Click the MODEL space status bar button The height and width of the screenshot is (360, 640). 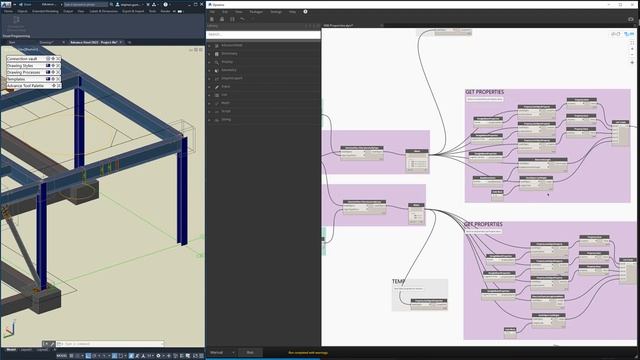pyautogui.click(x=62, y=356)
